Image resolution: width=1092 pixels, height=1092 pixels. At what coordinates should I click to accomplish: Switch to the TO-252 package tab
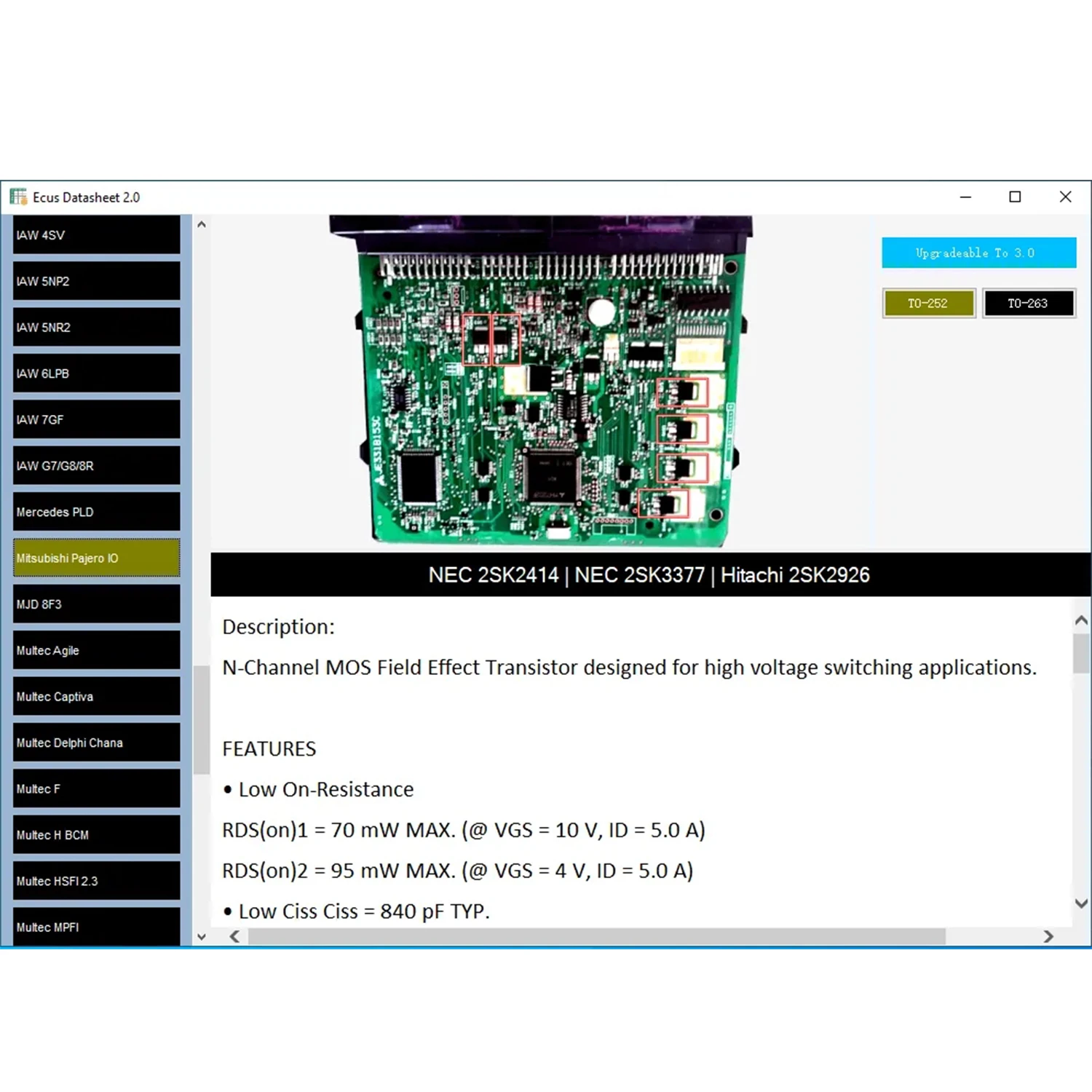928,303
